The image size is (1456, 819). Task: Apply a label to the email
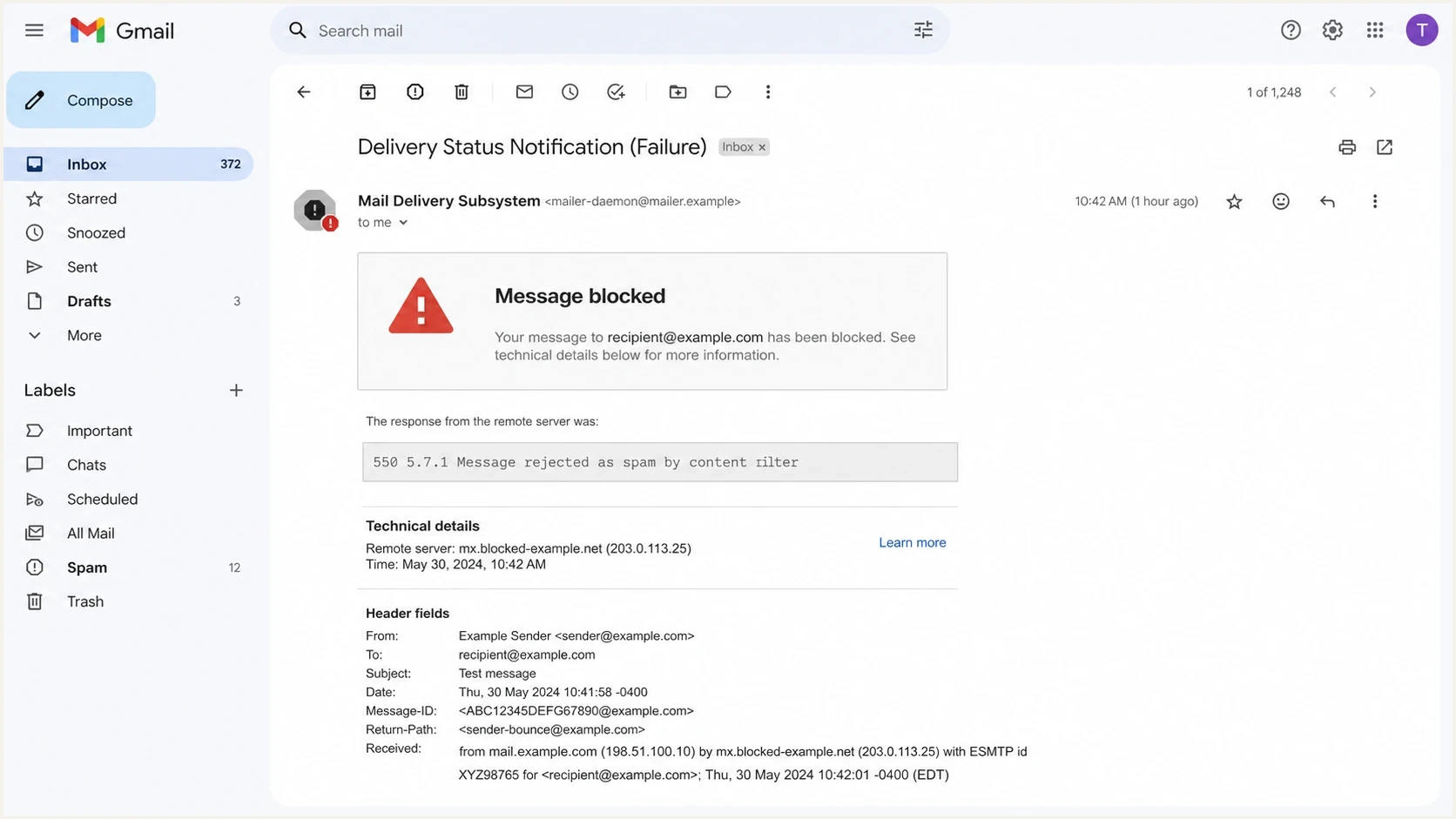click(723, 91)
